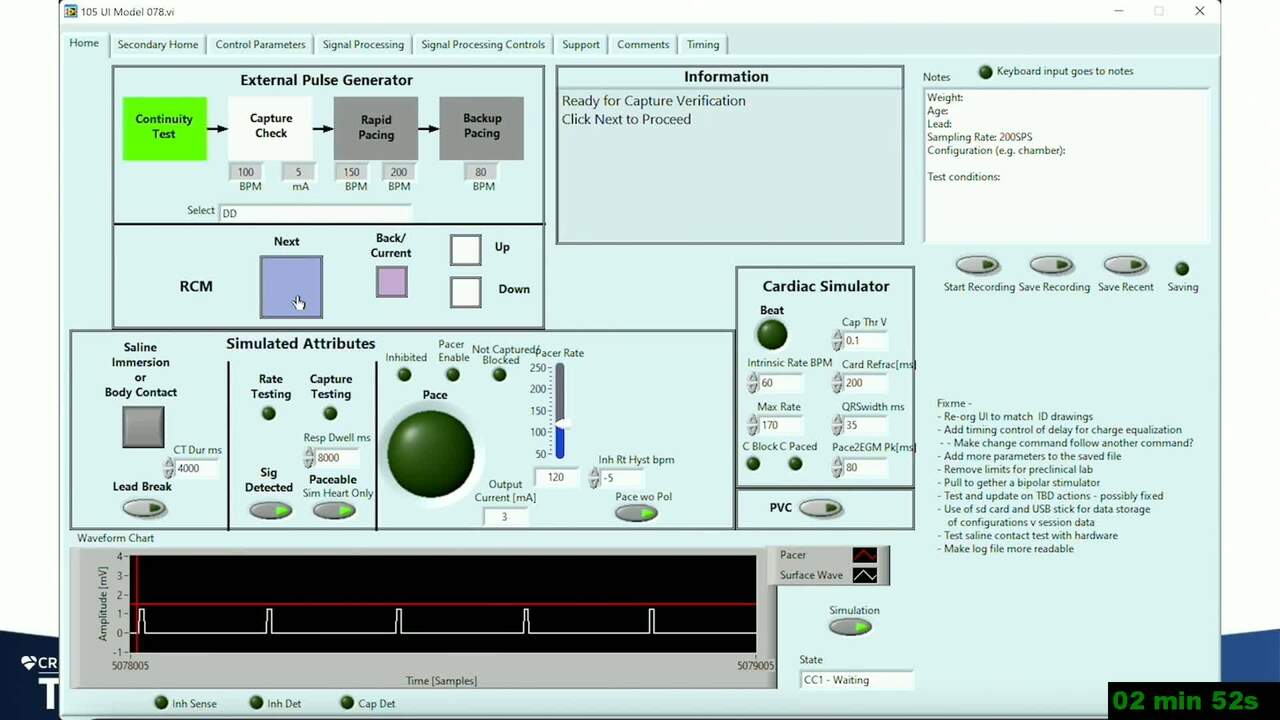Click the Save Recent button
The image size is (1280, 720).
pyautogui.click(x=1125, y=265)
